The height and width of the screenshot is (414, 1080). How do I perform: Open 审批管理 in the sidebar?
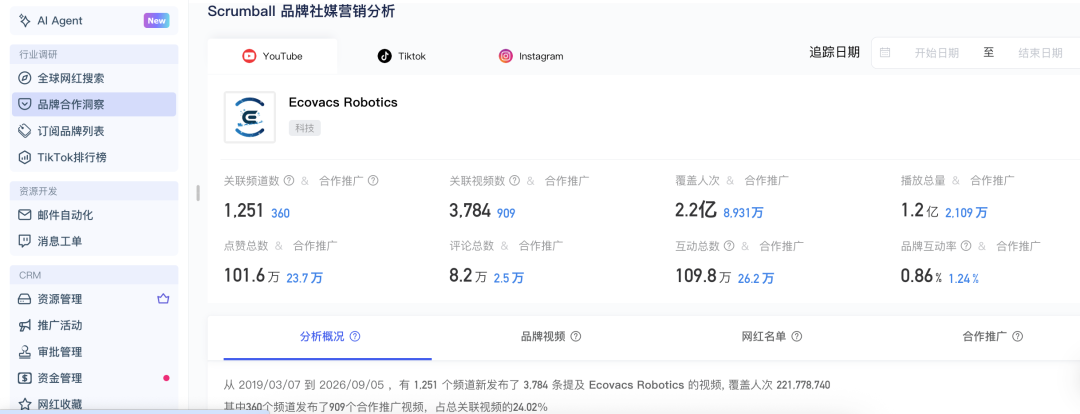[x=94, y=352]
